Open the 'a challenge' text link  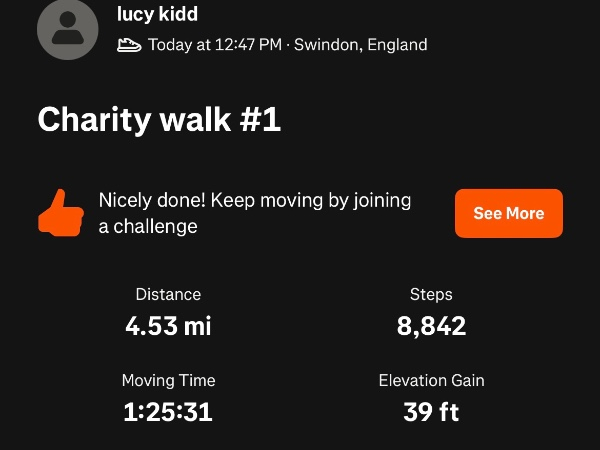pyautogui.click(x=148, y=226)
